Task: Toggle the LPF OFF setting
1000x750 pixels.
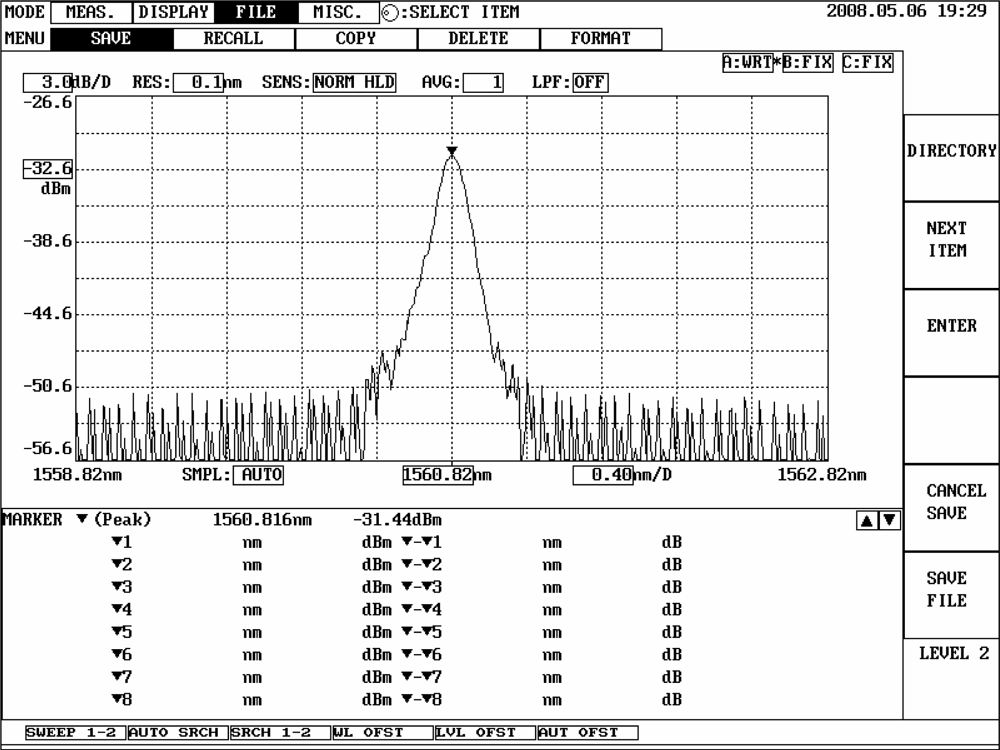Action: 589,82
